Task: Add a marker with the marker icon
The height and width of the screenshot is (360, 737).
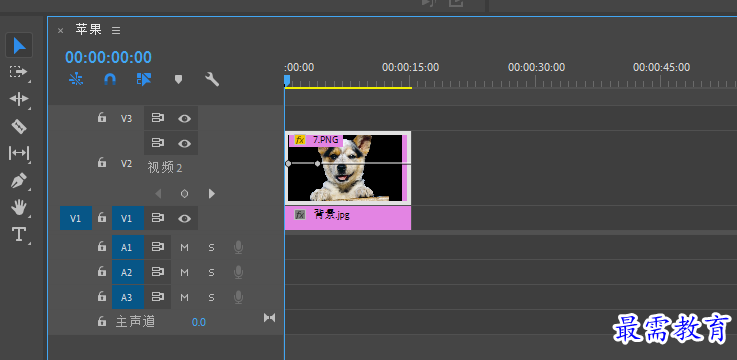Action: pos(178,79)
